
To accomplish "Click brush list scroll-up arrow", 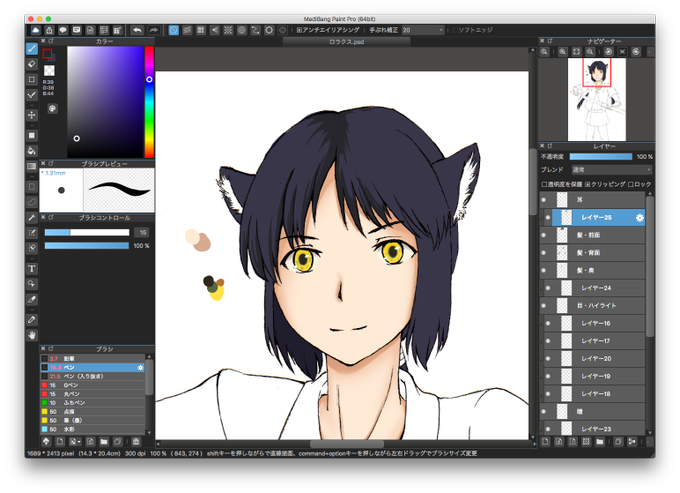I will coord(149,357).
